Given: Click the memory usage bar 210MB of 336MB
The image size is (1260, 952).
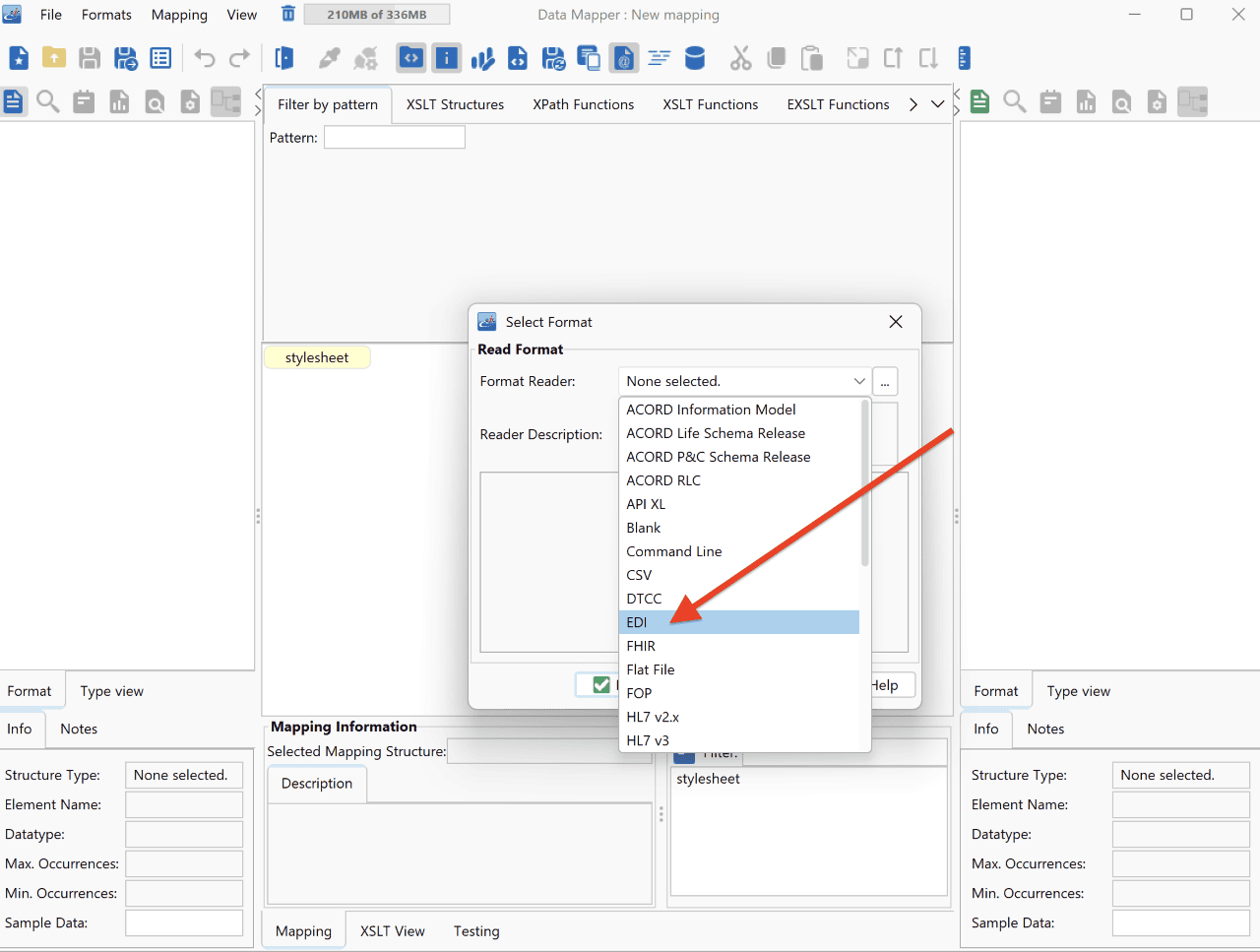Looking at the screenshot, I should [377, 15].
